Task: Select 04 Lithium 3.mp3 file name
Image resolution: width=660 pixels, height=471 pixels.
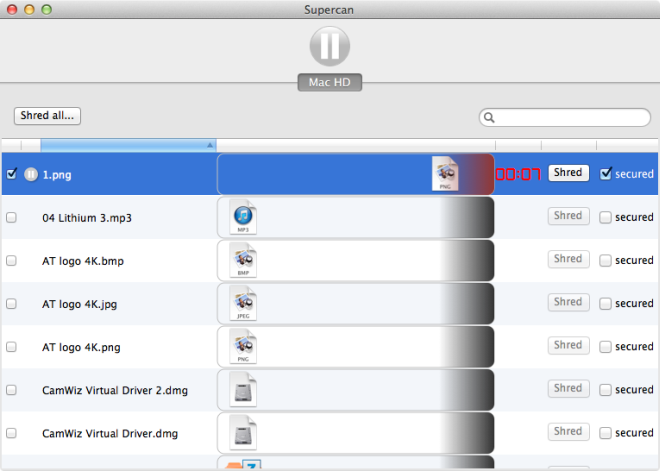Action: (87, 218)
